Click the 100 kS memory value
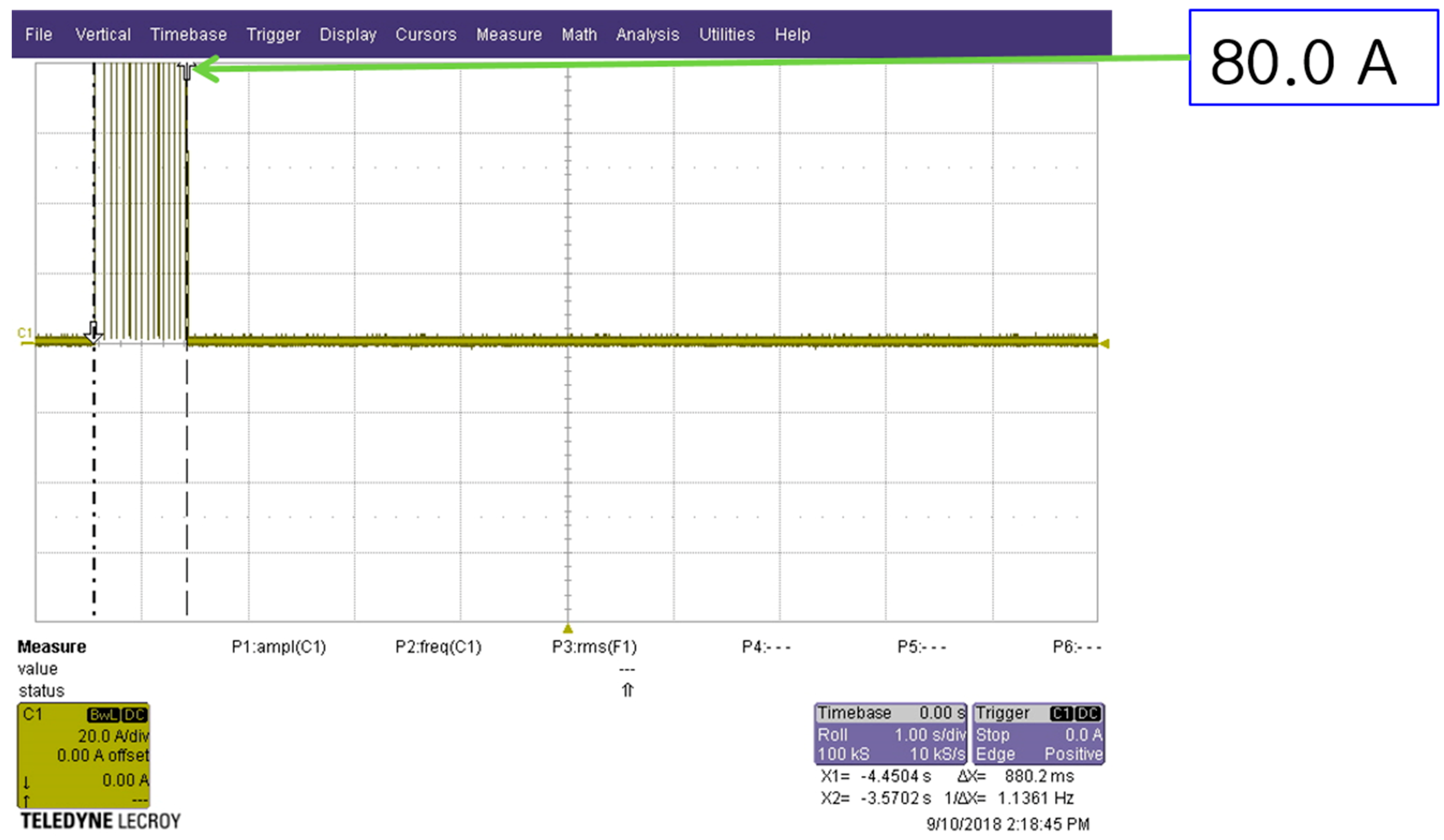 (843, 754)
